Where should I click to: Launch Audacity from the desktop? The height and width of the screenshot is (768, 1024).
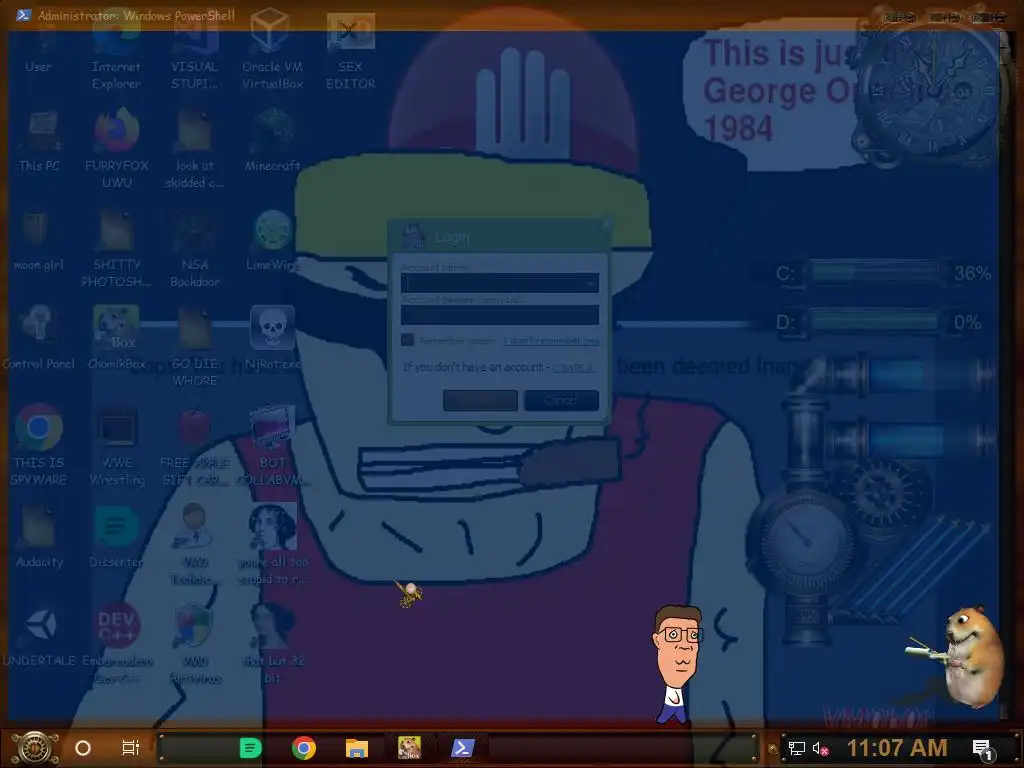click(x=39, y=537)
